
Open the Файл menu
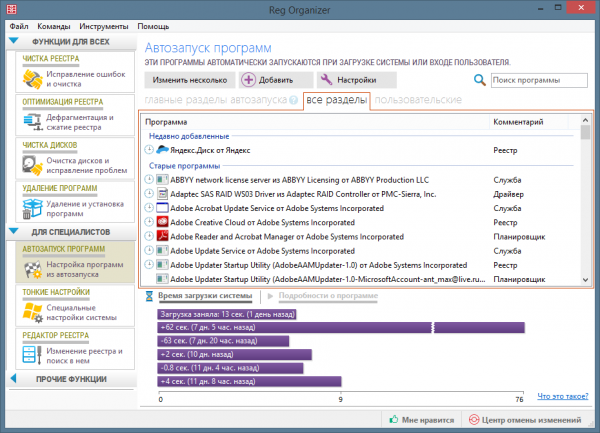tap(19, 26)
